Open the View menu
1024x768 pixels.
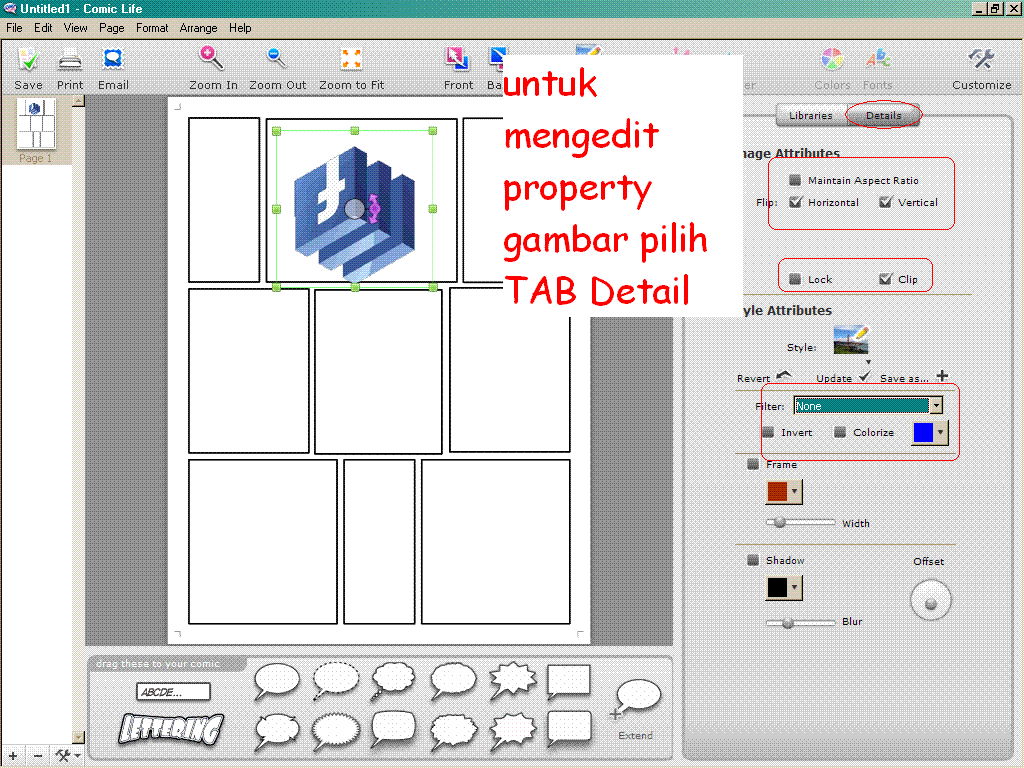pos(75,28)
